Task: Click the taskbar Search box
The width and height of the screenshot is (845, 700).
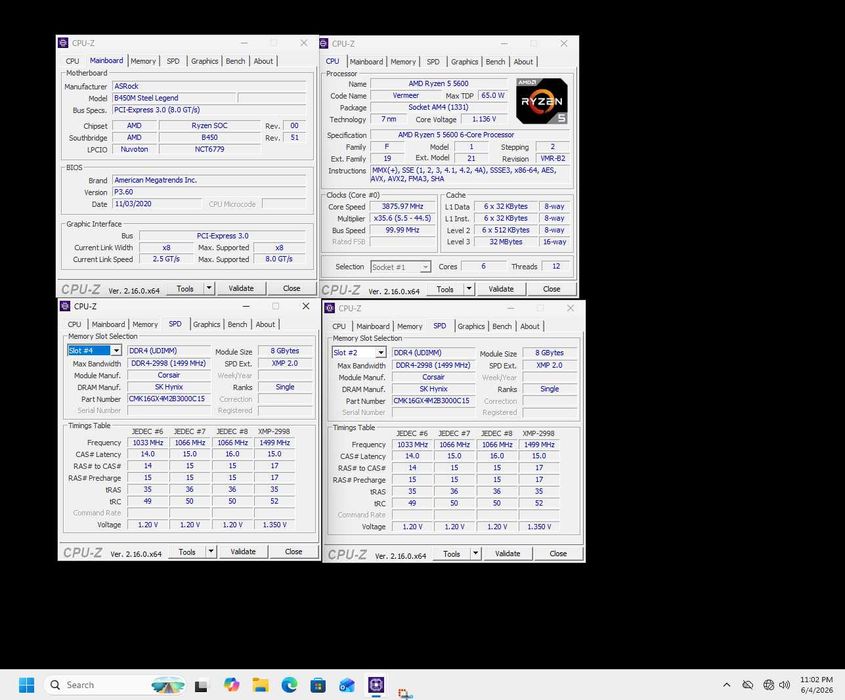Action: click(x=115, y=685)
